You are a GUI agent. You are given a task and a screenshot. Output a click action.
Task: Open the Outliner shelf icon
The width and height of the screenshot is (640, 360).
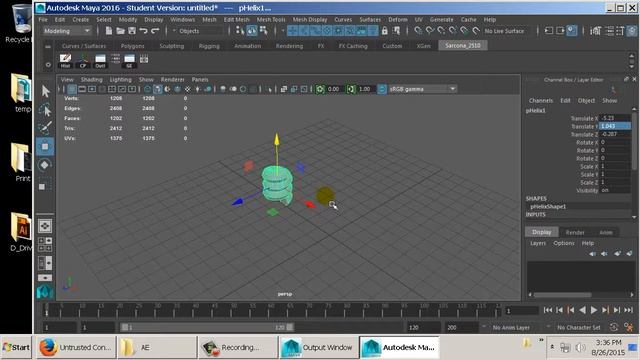[100, 60]
